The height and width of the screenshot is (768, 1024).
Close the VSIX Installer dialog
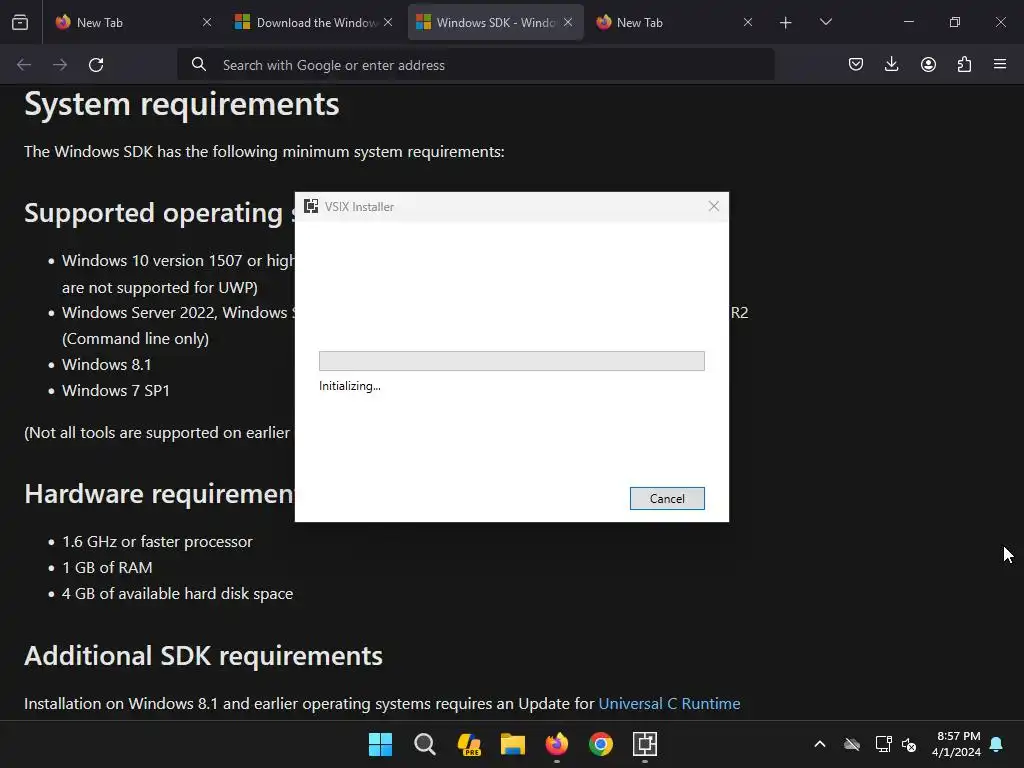coord(714,206)
